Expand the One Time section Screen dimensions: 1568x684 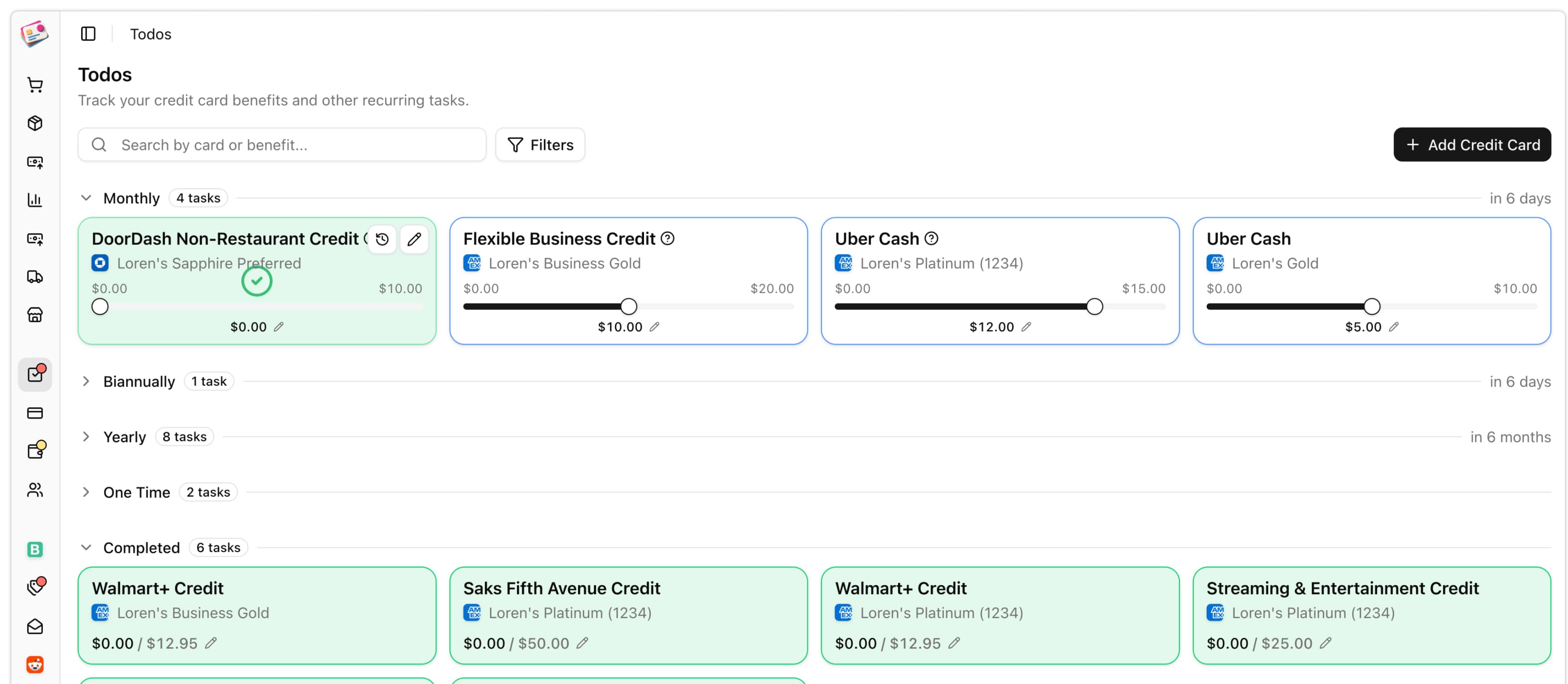pos(87,492)
